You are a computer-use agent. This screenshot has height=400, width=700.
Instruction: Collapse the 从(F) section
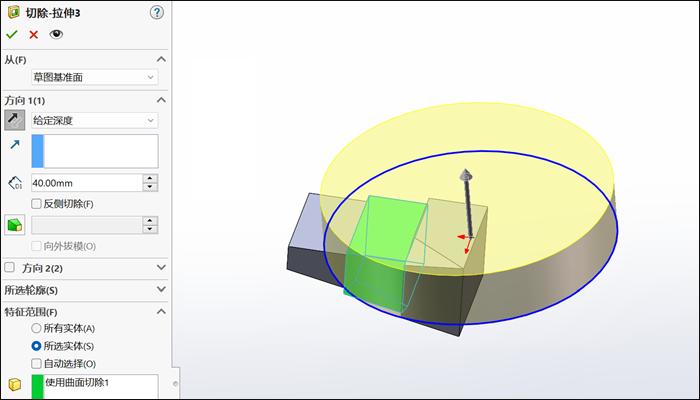click(x=161, y=59)
